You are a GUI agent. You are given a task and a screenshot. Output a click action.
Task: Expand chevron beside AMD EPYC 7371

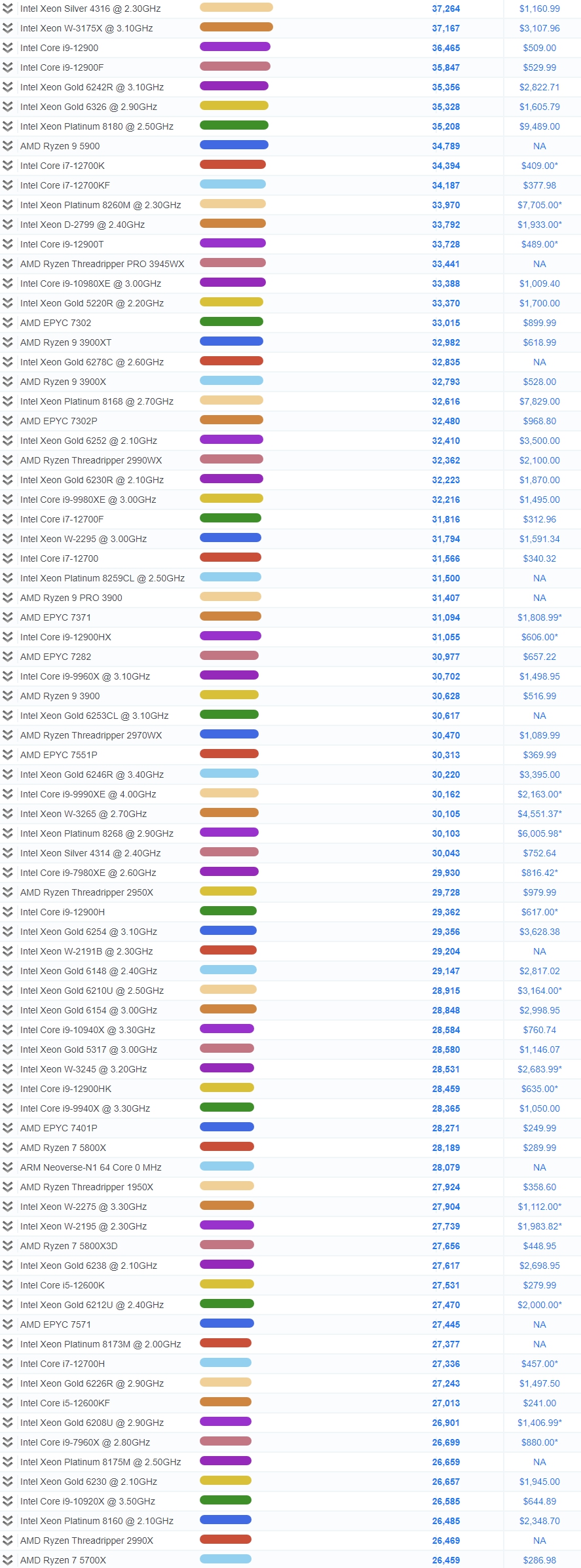pyautogui.click(x=7, y=617)
